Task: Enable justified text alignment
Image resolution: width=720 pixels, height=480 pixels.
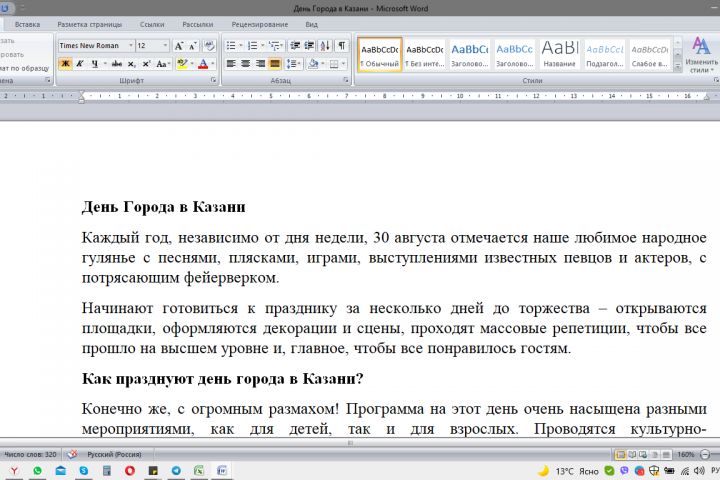Action: click(x=275, y=64)
